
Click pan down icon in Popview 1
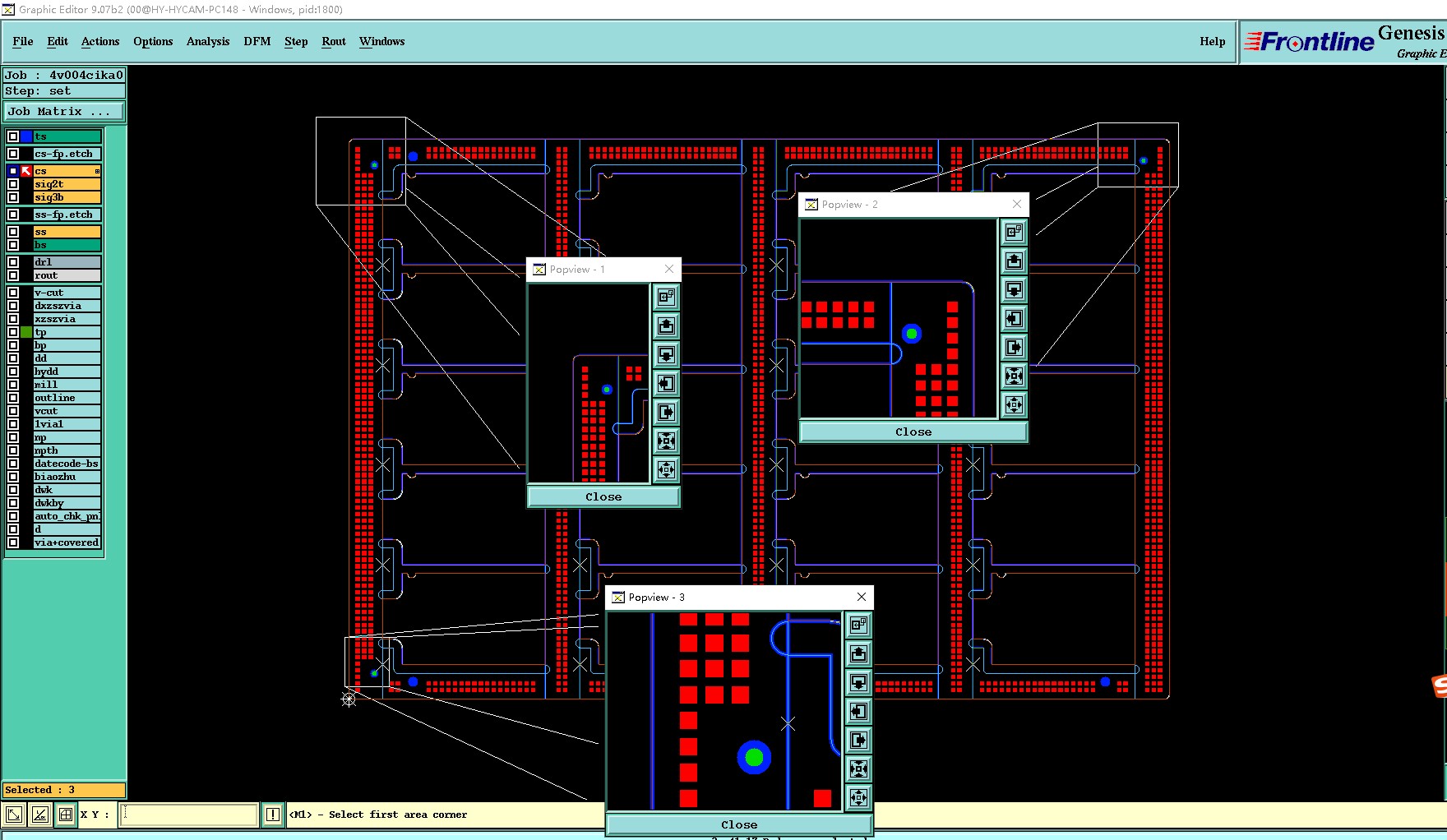[x=666, y=354]
